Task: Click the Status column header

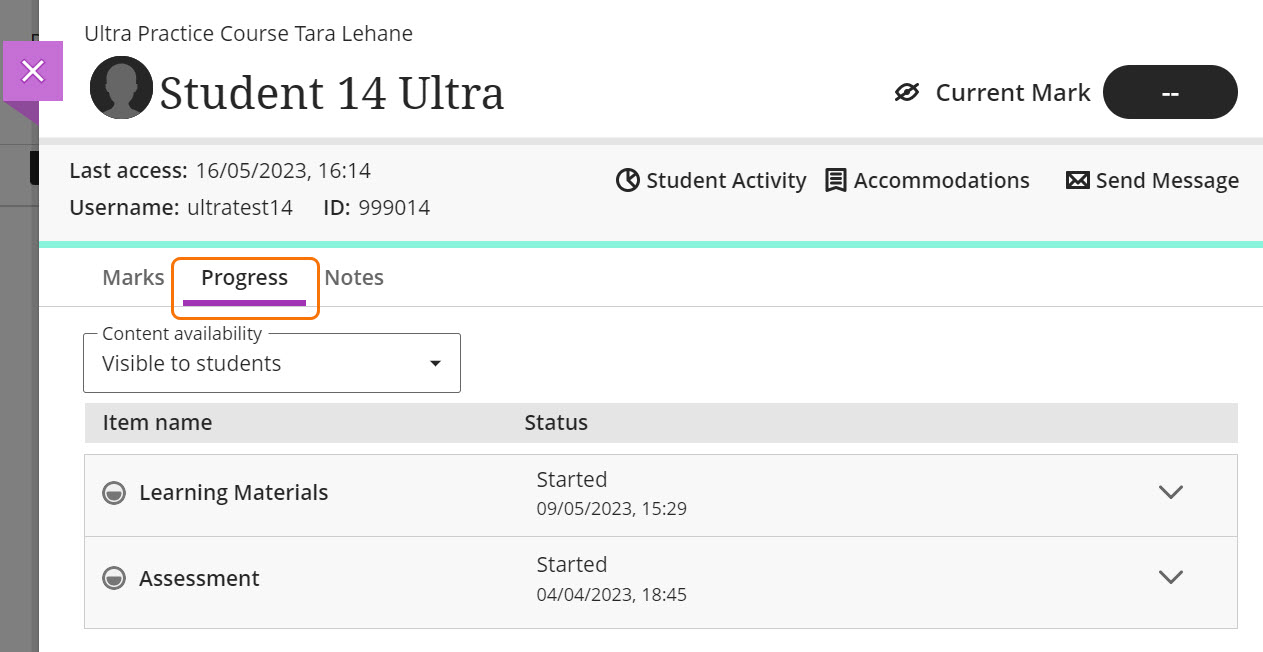Action: tap(556, 423)
